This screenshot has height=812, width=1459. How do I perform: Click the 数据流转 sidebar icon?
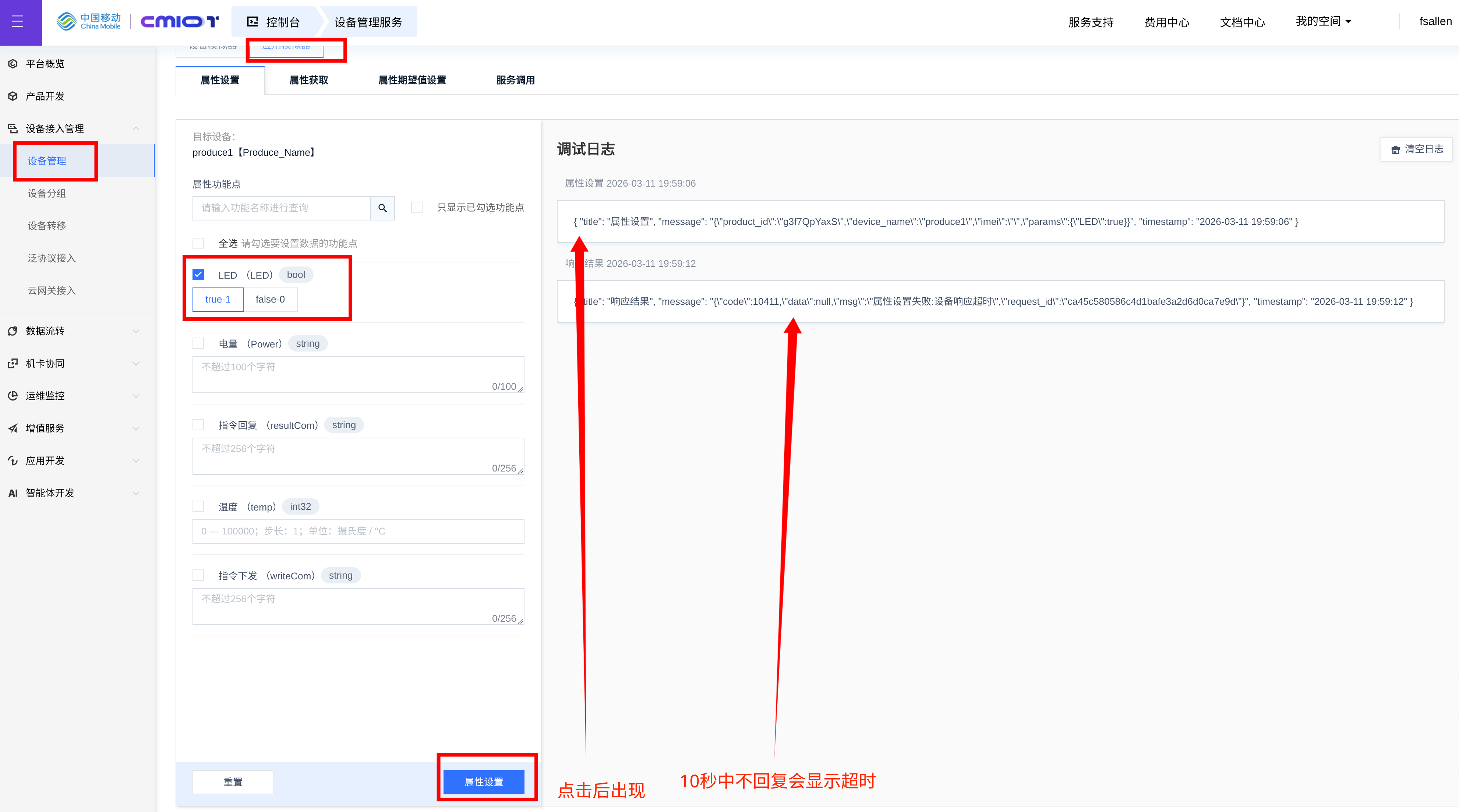13,331
